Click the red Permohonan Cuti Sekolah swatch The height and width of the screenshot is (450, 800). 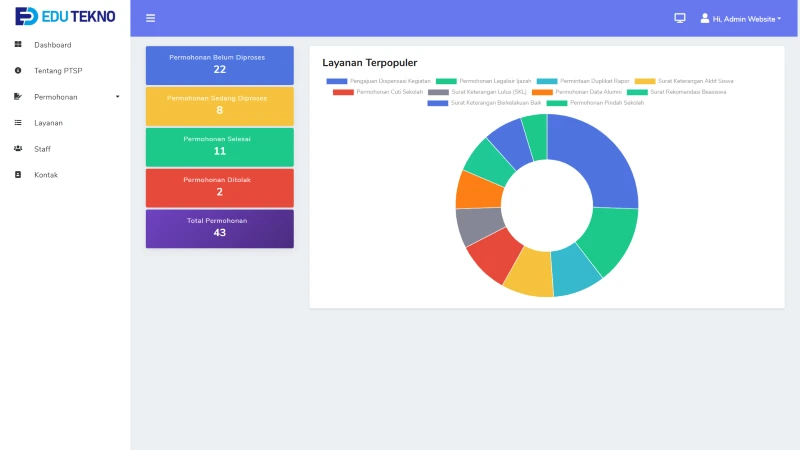(x=343, y=92)
